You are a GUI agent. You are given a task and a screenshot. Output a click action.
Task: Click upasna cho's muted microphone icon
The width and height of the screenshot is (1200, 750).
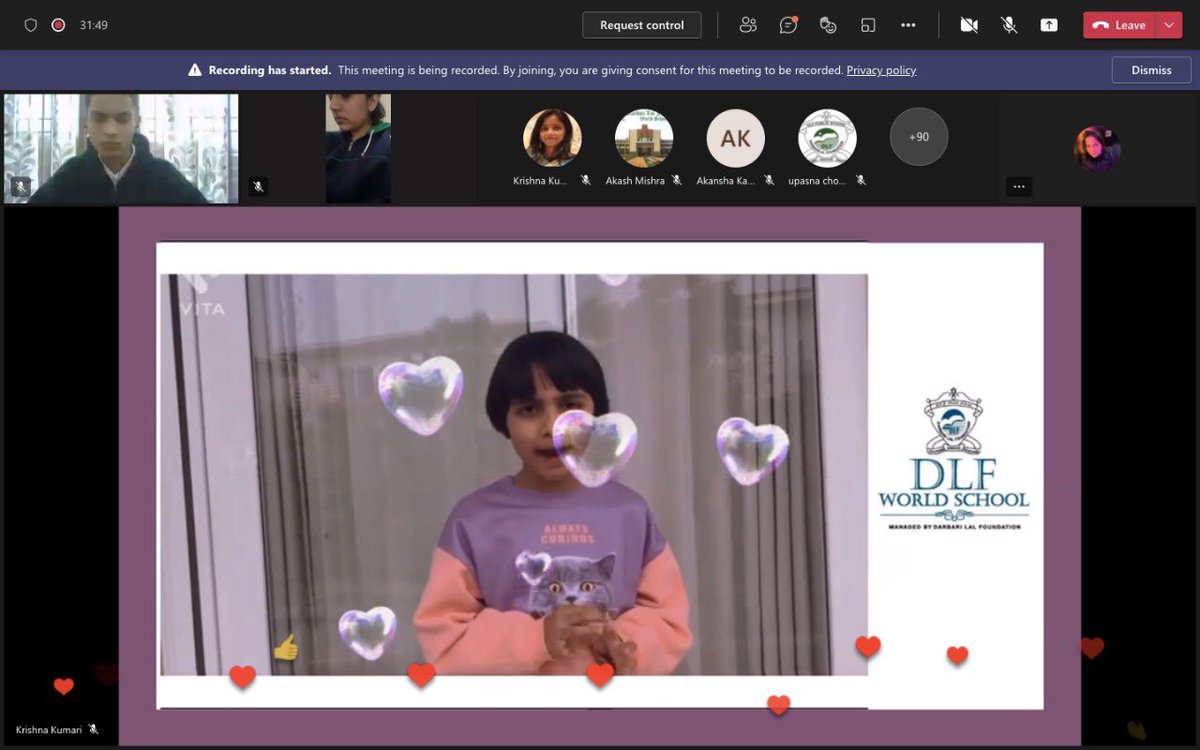(862, 181)
